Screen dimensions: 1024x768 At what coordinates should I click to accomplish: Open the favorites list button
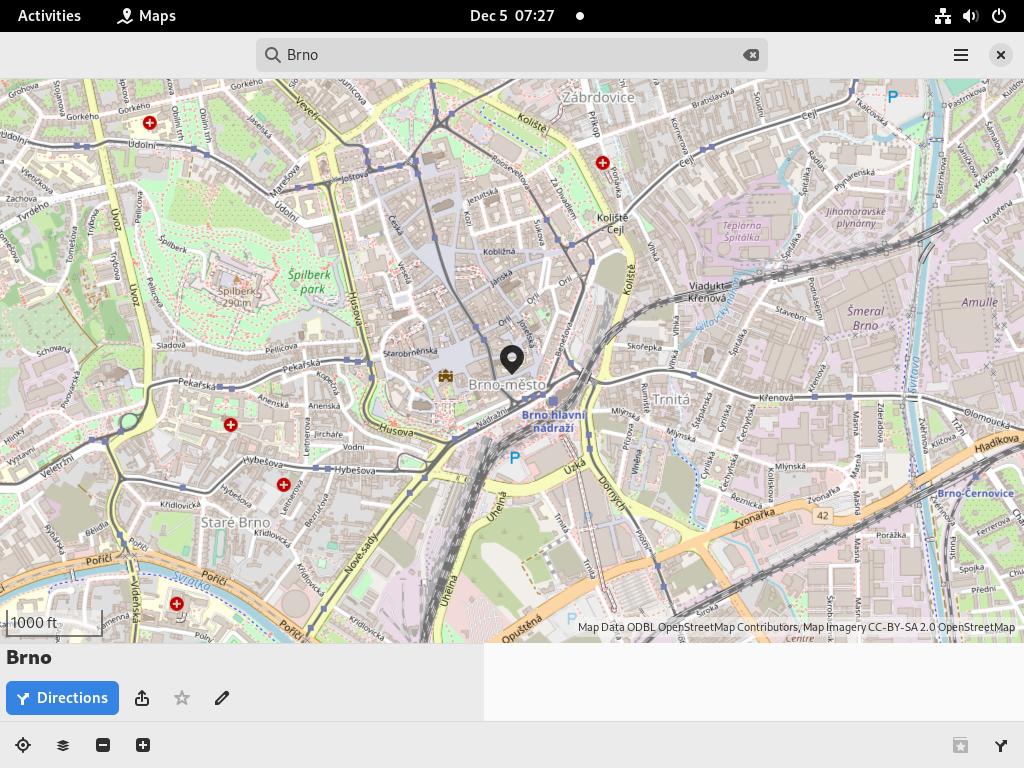961,745
